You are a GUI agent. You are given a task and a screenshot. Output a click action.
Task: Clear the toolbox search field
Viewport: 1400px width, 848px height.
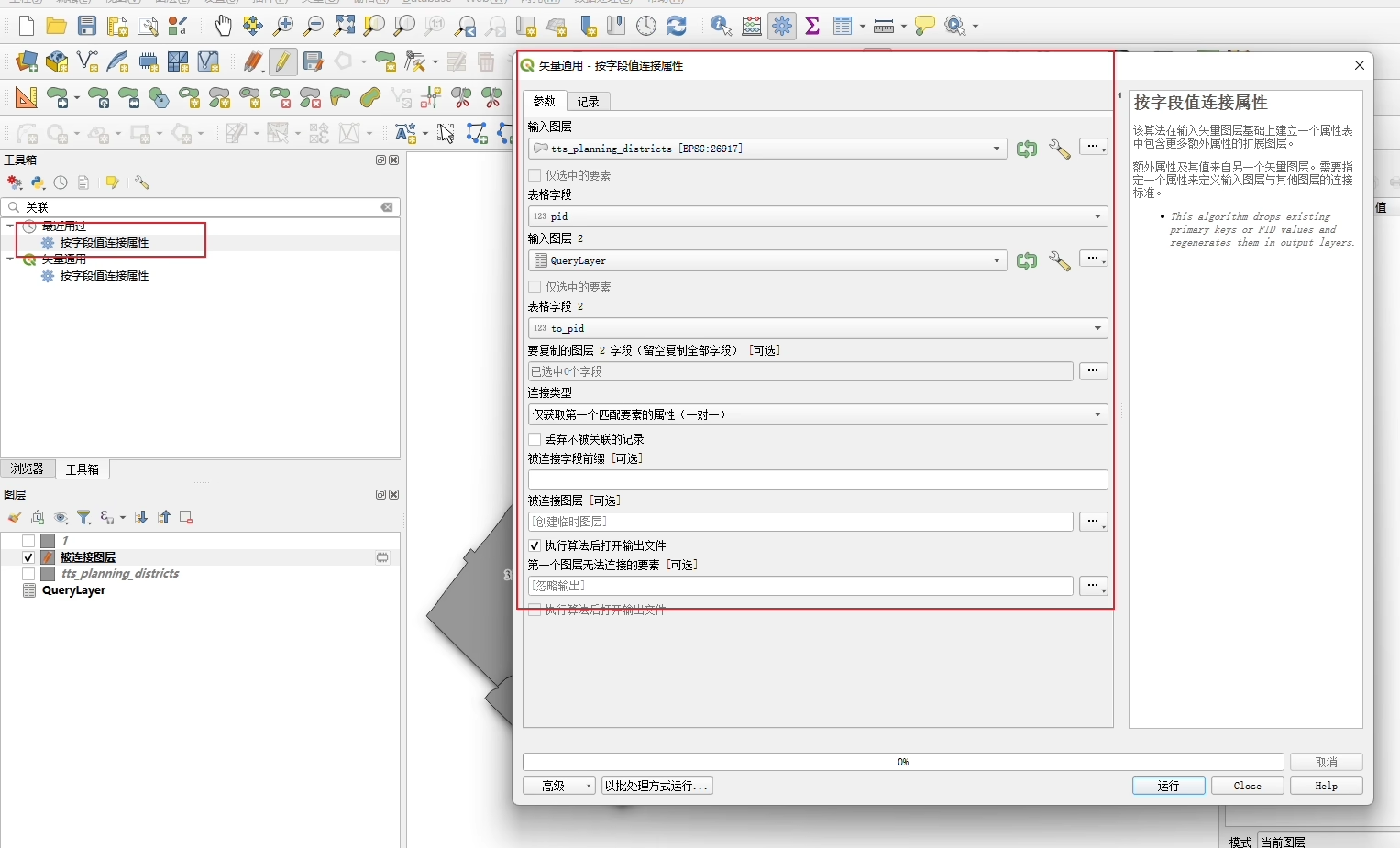click(387, 207)
